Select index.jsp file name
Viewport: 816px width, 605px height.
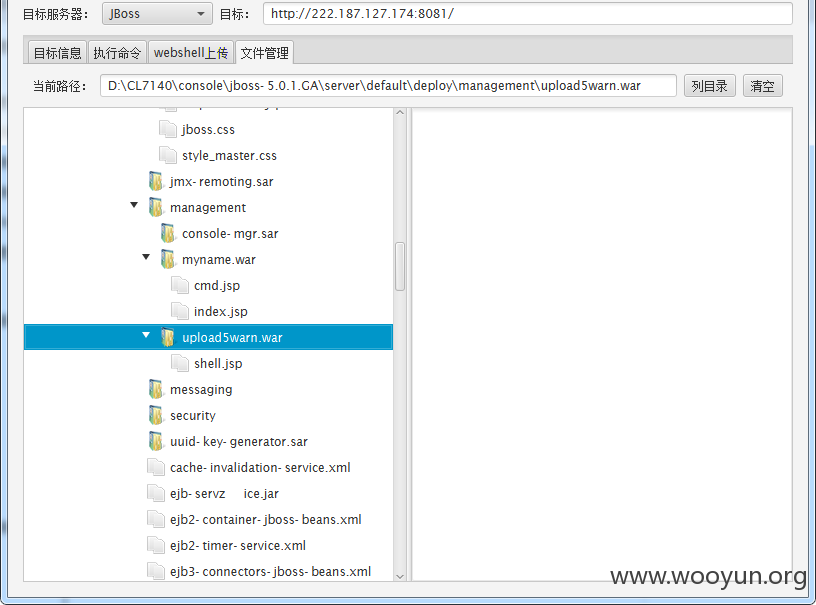pyautogui.click(x=221, y=312)
